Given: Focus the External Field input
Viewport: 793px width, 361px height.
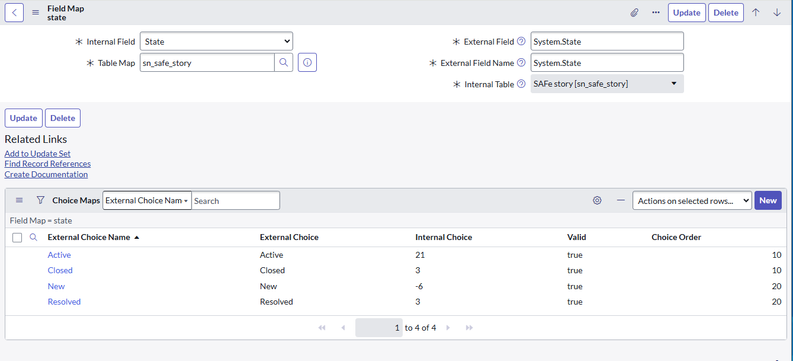Looking at the screenshot, I should pyautogui.click(x=607, y=41).
